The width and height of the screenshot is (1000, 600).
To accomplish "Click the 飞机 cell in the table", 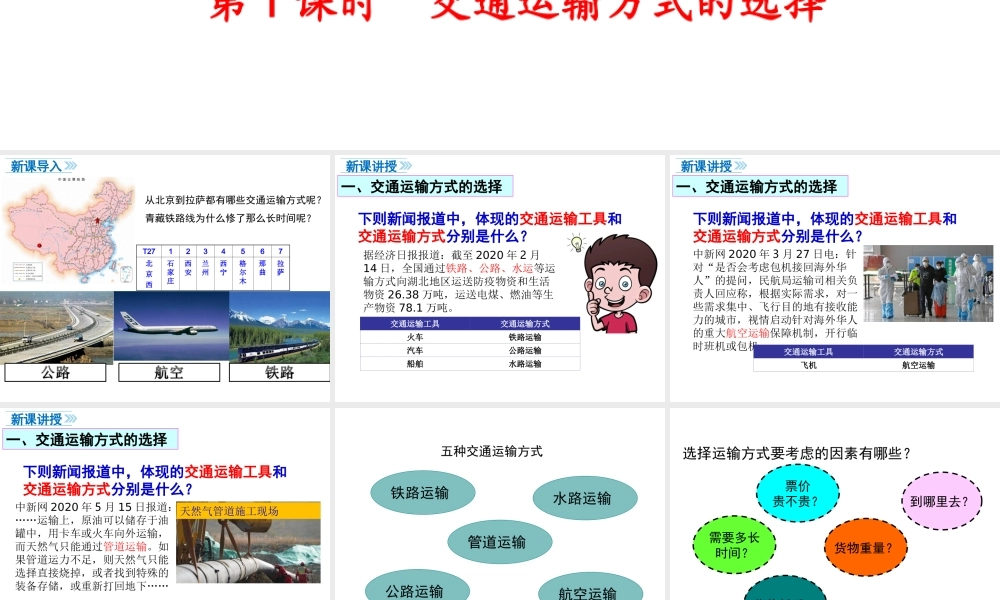I will point(809,365).
